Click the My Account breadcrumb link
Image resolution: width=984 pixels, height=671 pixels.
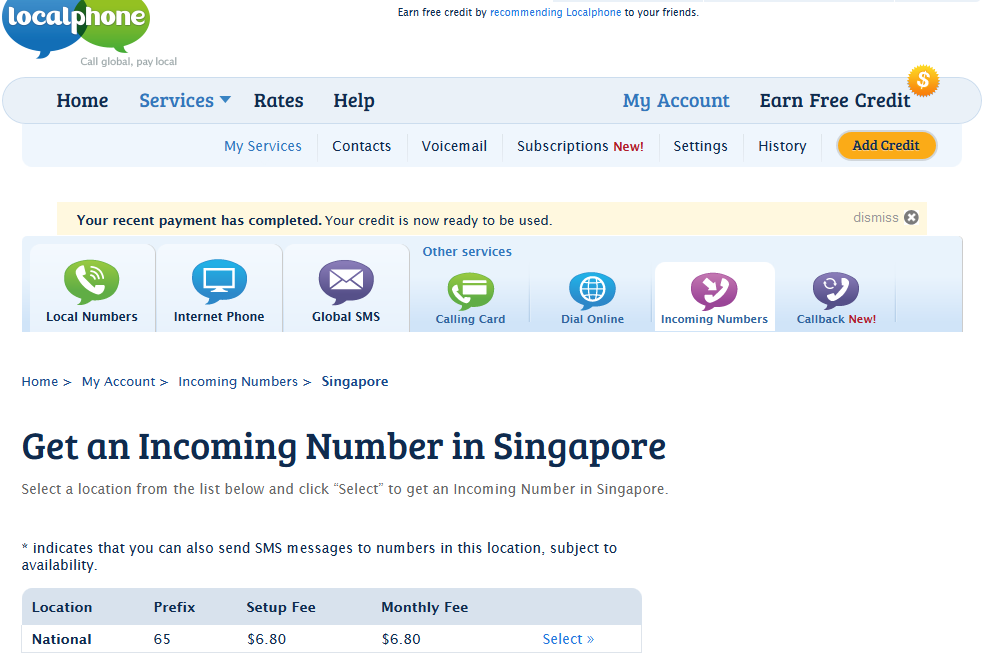pos(119,382)
